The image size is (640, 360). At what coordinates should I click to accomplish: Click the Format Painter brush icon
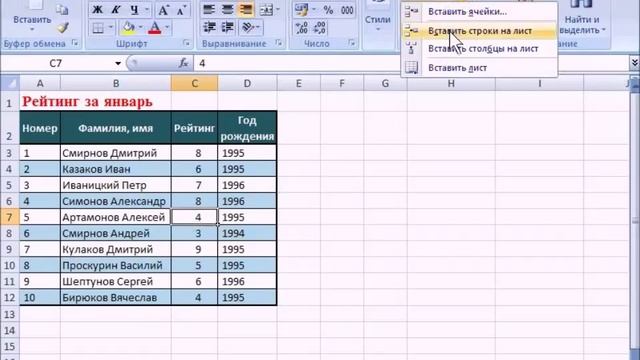(62, 27)
